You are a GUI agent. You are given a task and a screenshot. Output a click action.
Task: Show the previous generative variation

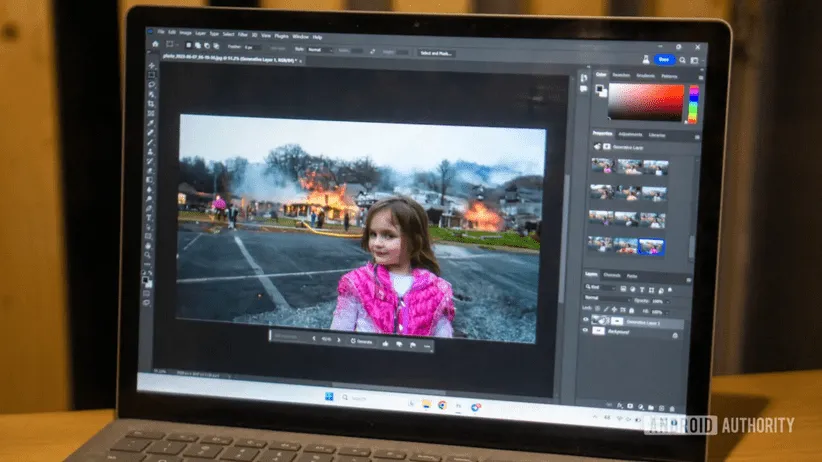316,340
